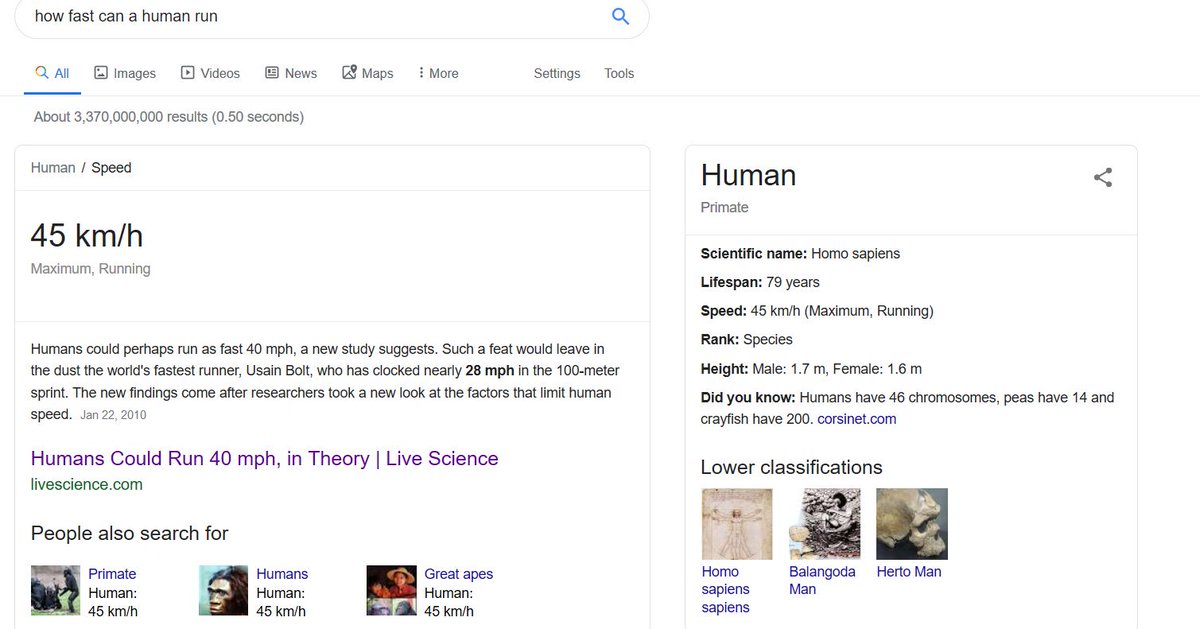
Task: Open the corsinet.com source link
Action: pos(857,419)
